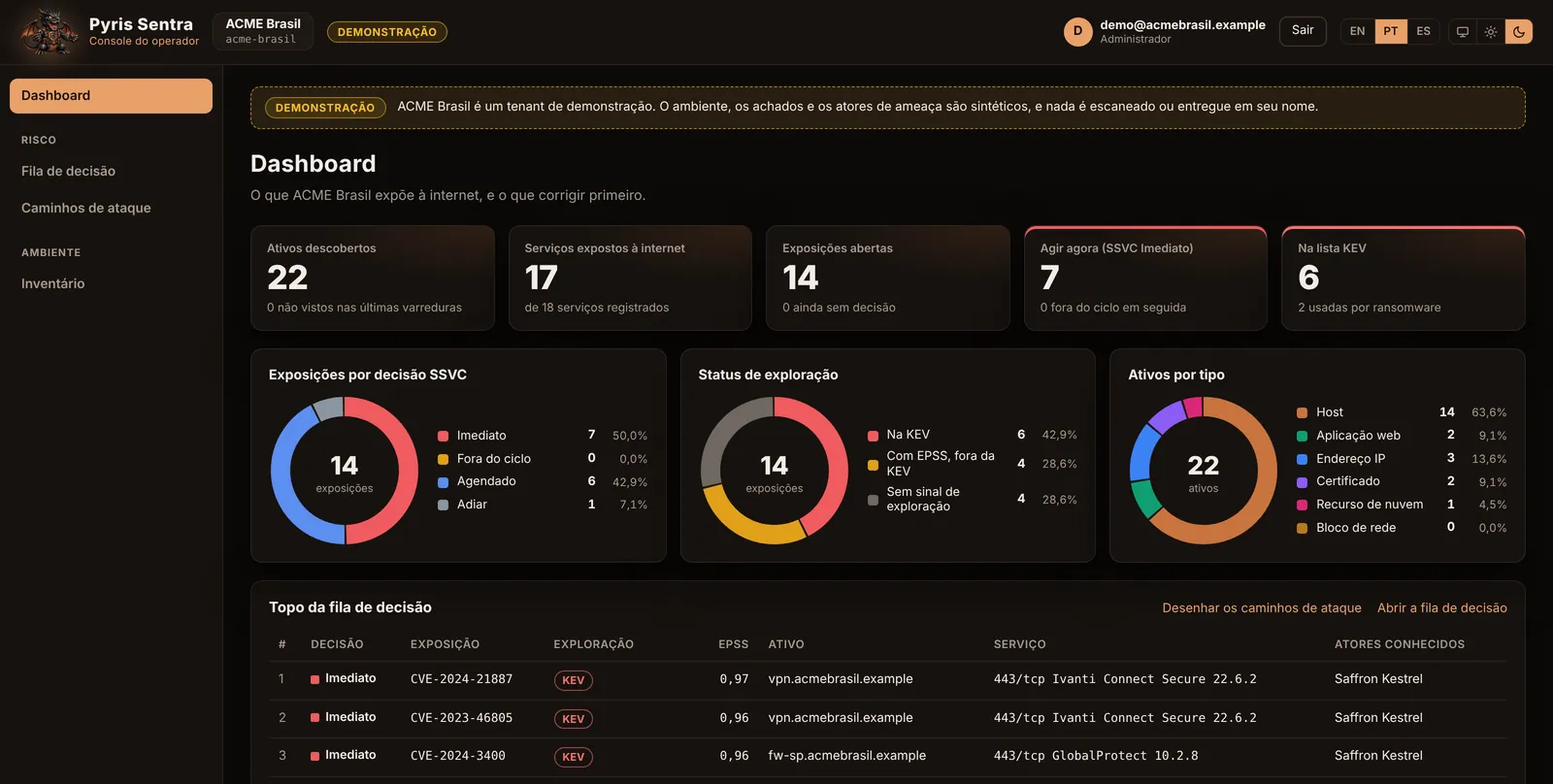The image size is (1553, 784).
Task: Select dark theme moon icon
Action: coord(1519,32)
